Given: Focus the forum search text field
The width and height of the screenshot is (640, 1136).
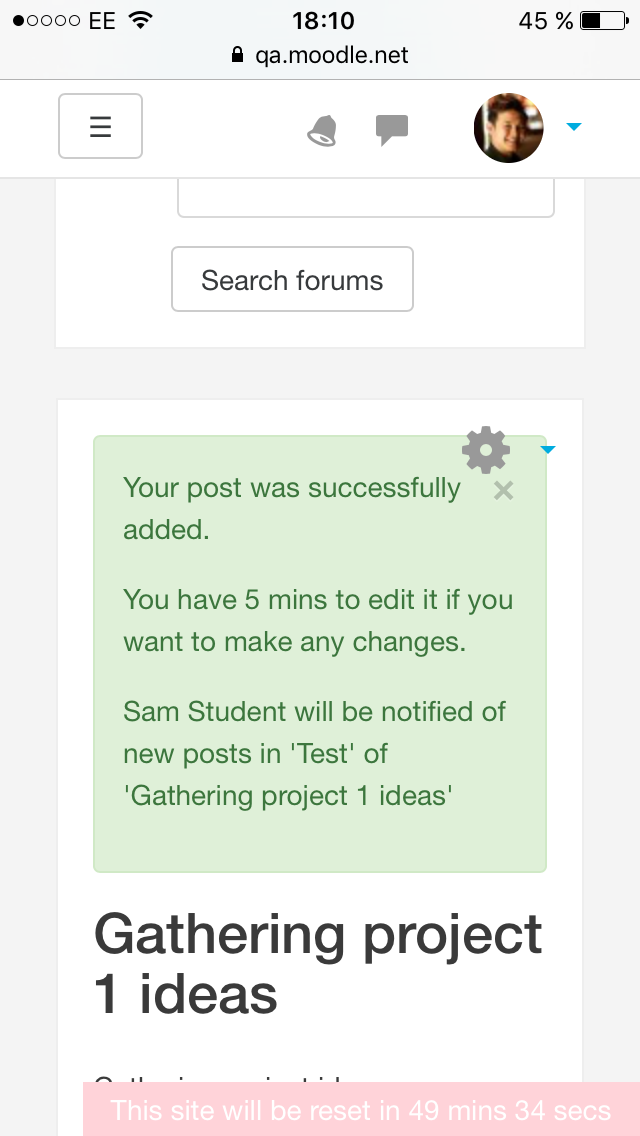Looking at the screenshot, I should click(x=366, y=197).
